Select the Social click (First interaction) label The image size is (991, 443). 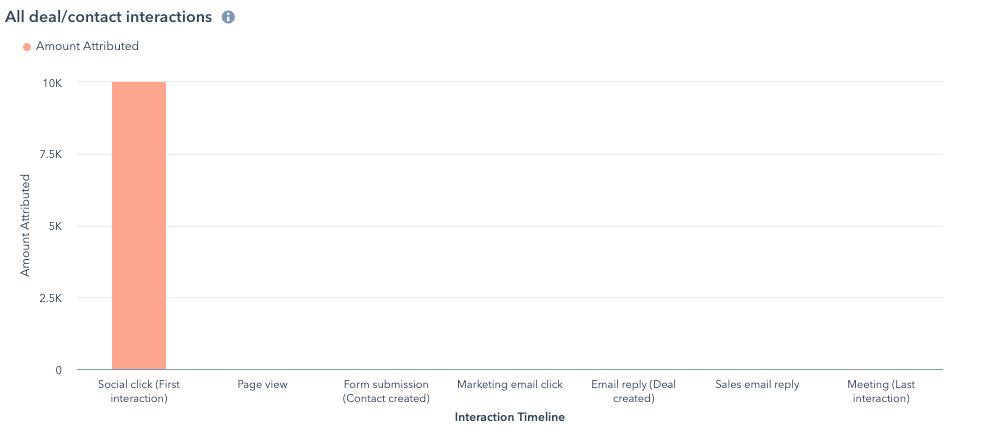pos(139,391)
